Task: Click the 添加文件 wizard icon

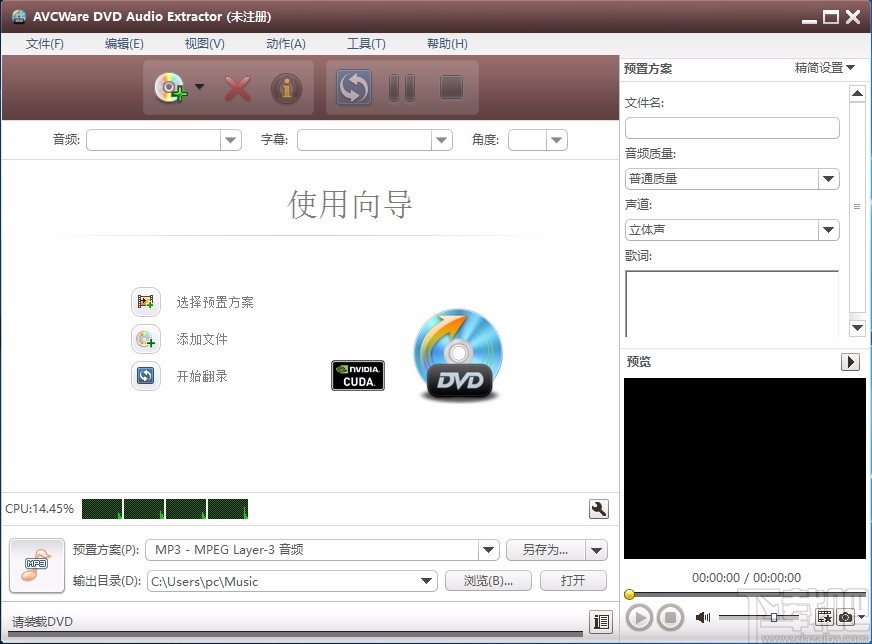Action: [x=146, y=339]
